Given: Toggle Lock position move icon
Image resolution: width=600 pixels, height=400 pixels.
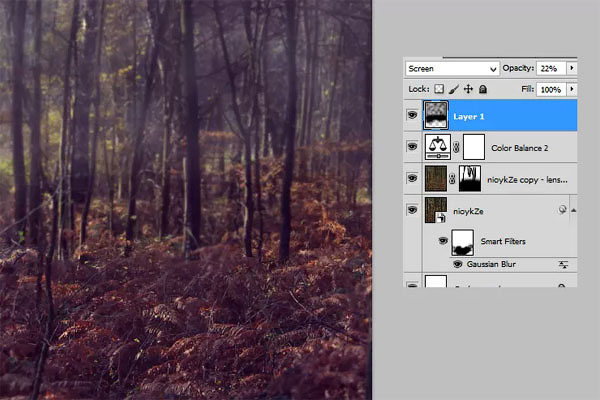Looking at the screenshot, I should point(468,89).
